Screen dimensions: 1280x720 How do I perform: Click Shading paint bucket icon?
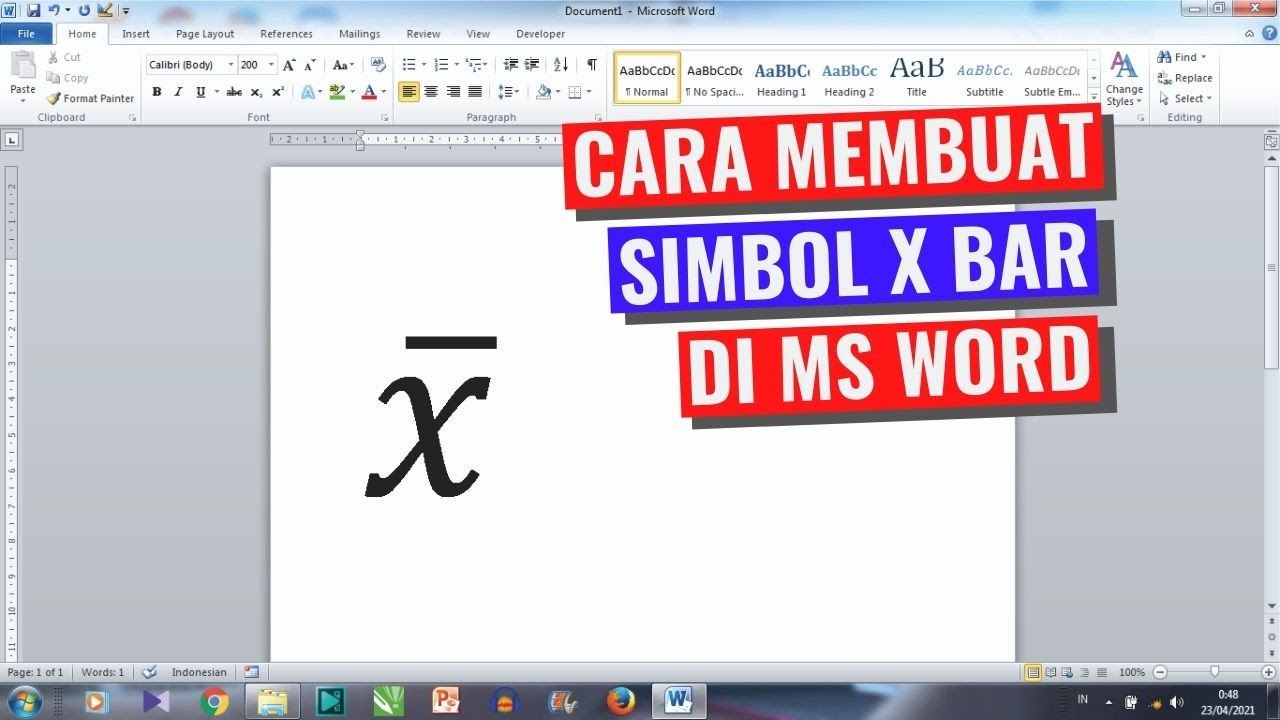(x=543, y=92)
